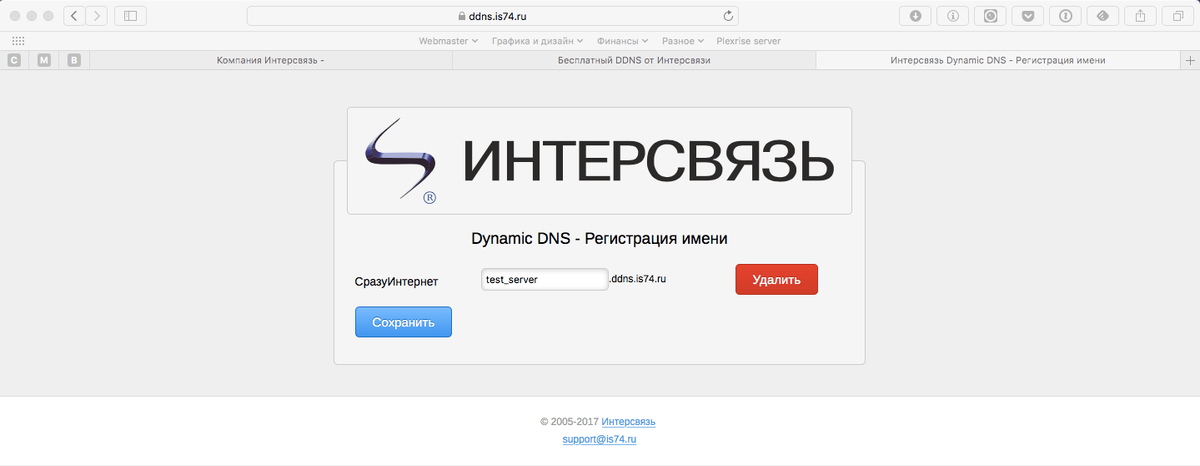This screenshot has height=466, width=1200.
Task: Switch to 'Бесплатный DDNS от Интерсвязи' tab
Action: (634, 61)
